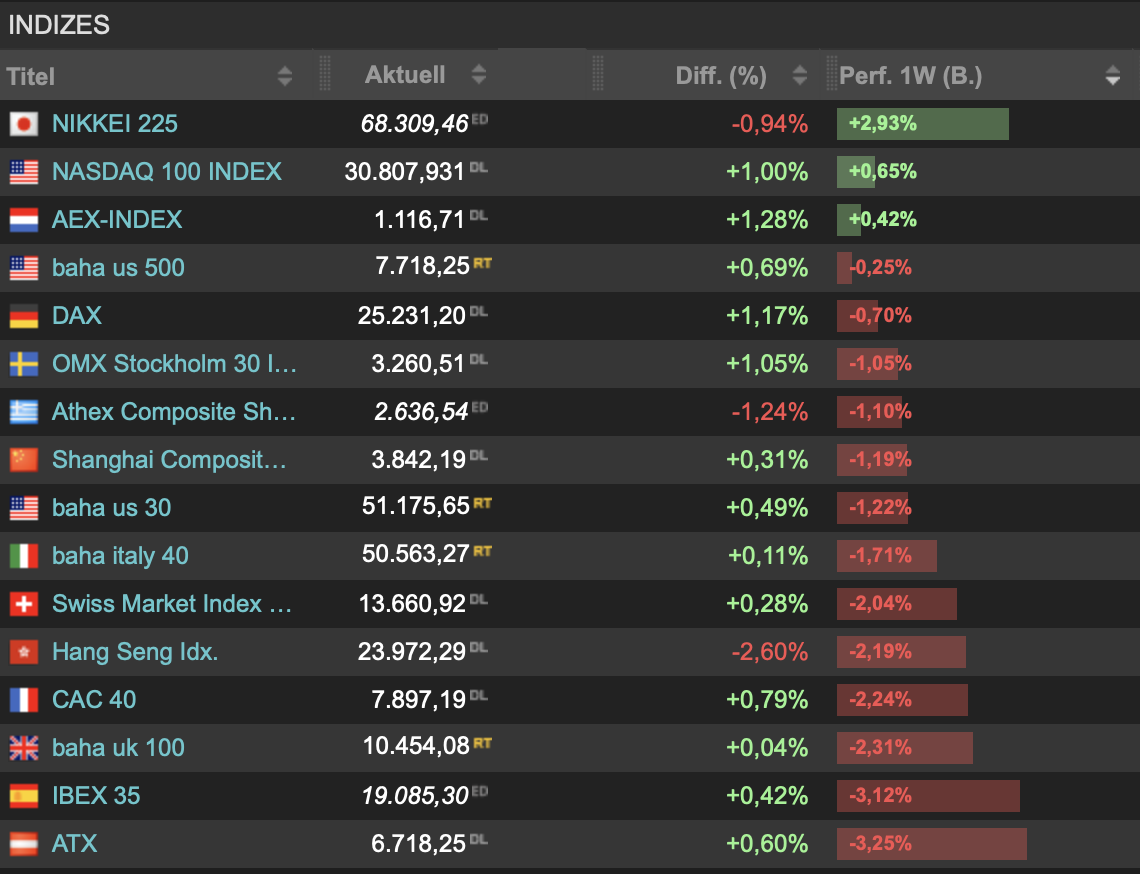This screenshot has height=874, width=1140.
Task: Open the CAC 40 index link
Action: 95,699
